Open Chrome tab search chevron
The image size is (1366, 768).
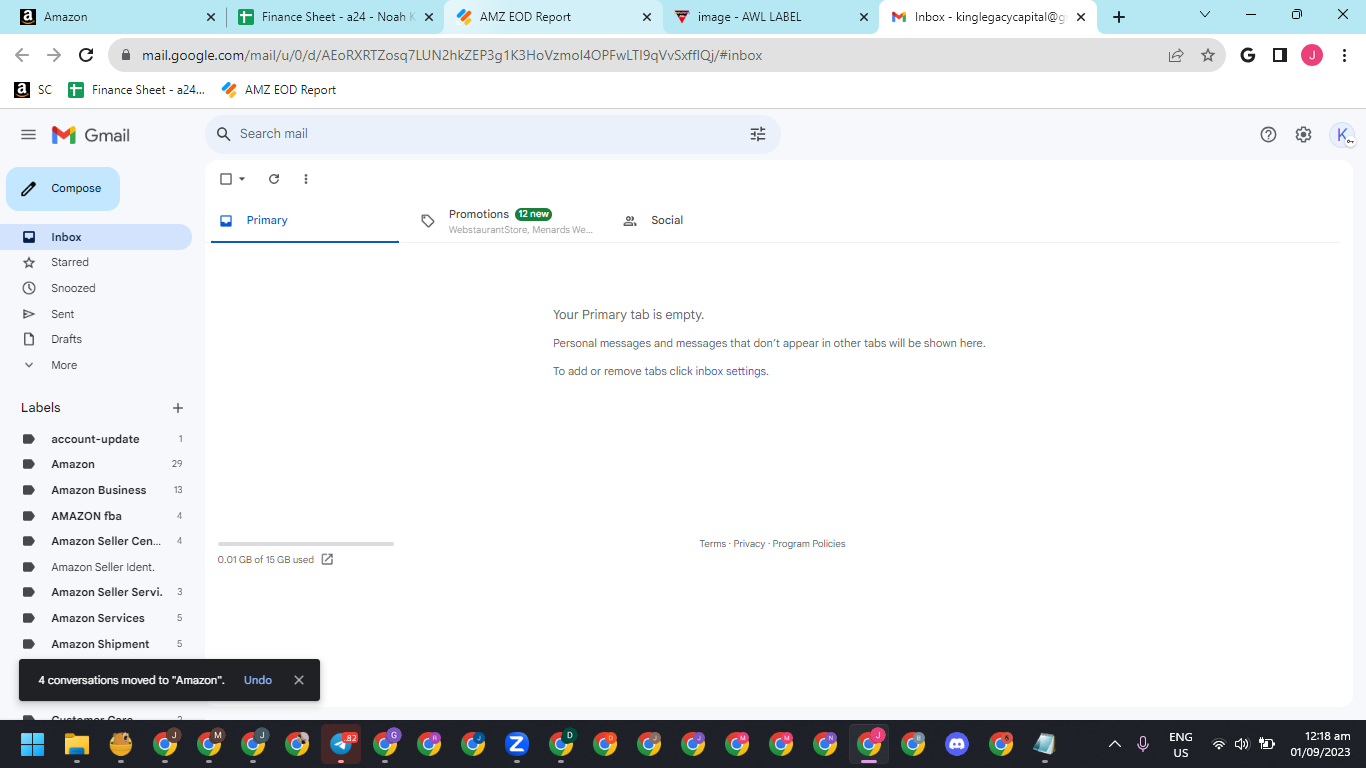(1205, 15)
